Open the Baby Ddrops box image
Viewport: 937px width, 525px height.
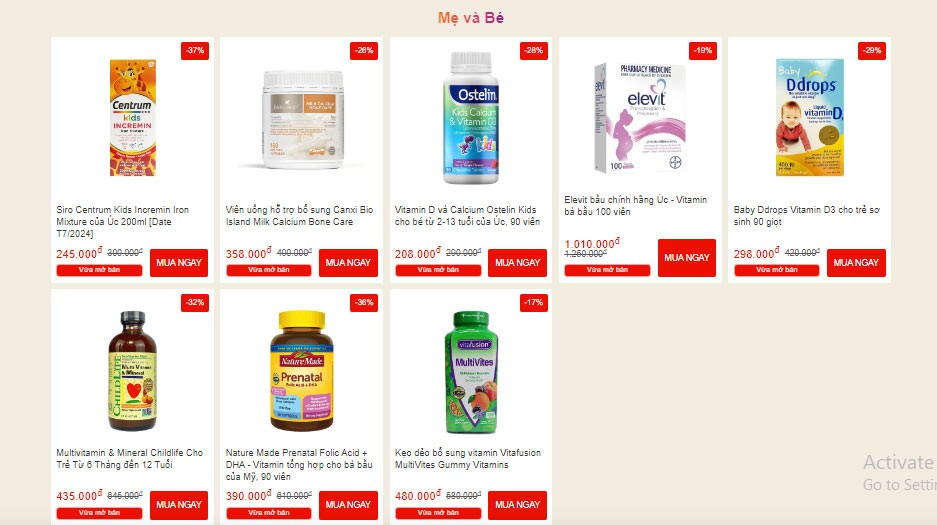(x=810, y=117)
